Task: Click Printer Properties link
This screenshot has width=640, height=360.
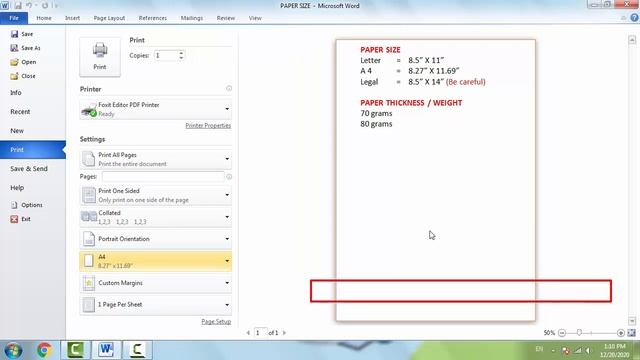Action: click(208, 125)
